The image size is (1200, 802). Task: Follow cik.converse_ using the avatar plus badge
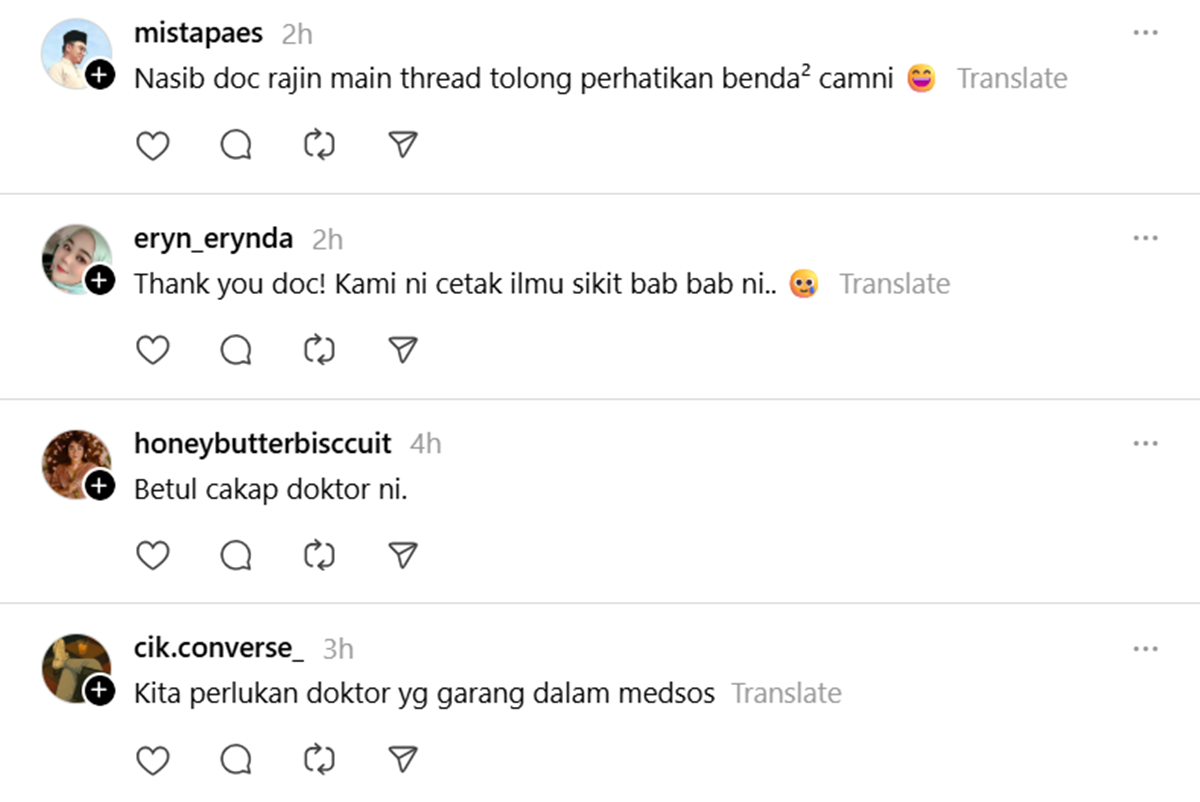pos(99,690)
